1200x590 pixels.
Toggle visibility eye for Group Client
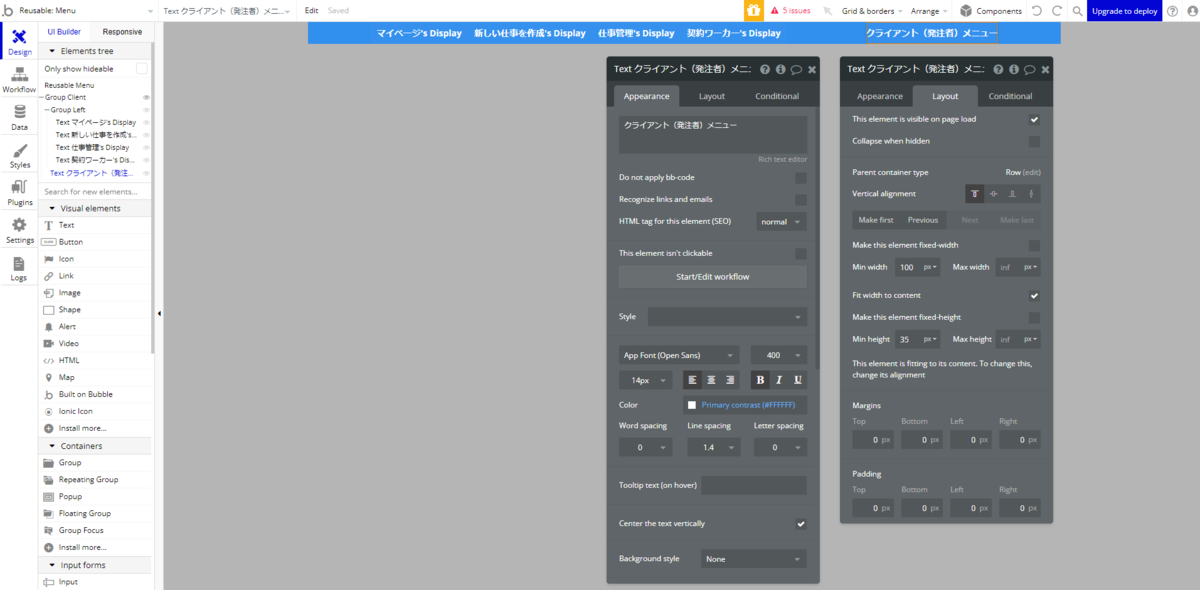click(146, 98)
